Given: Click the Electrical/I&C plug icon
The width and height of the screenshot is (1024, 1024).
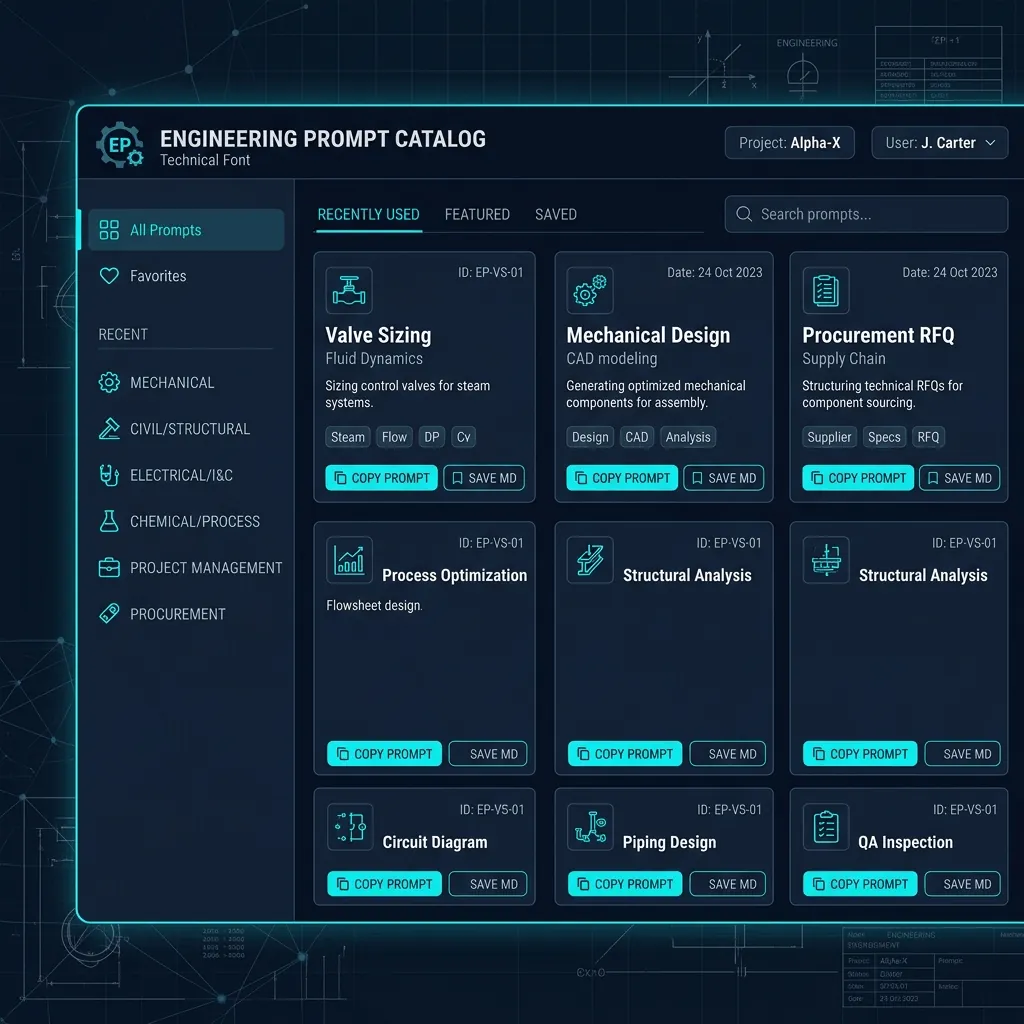Looking at the screenshot, I should 109,475.
